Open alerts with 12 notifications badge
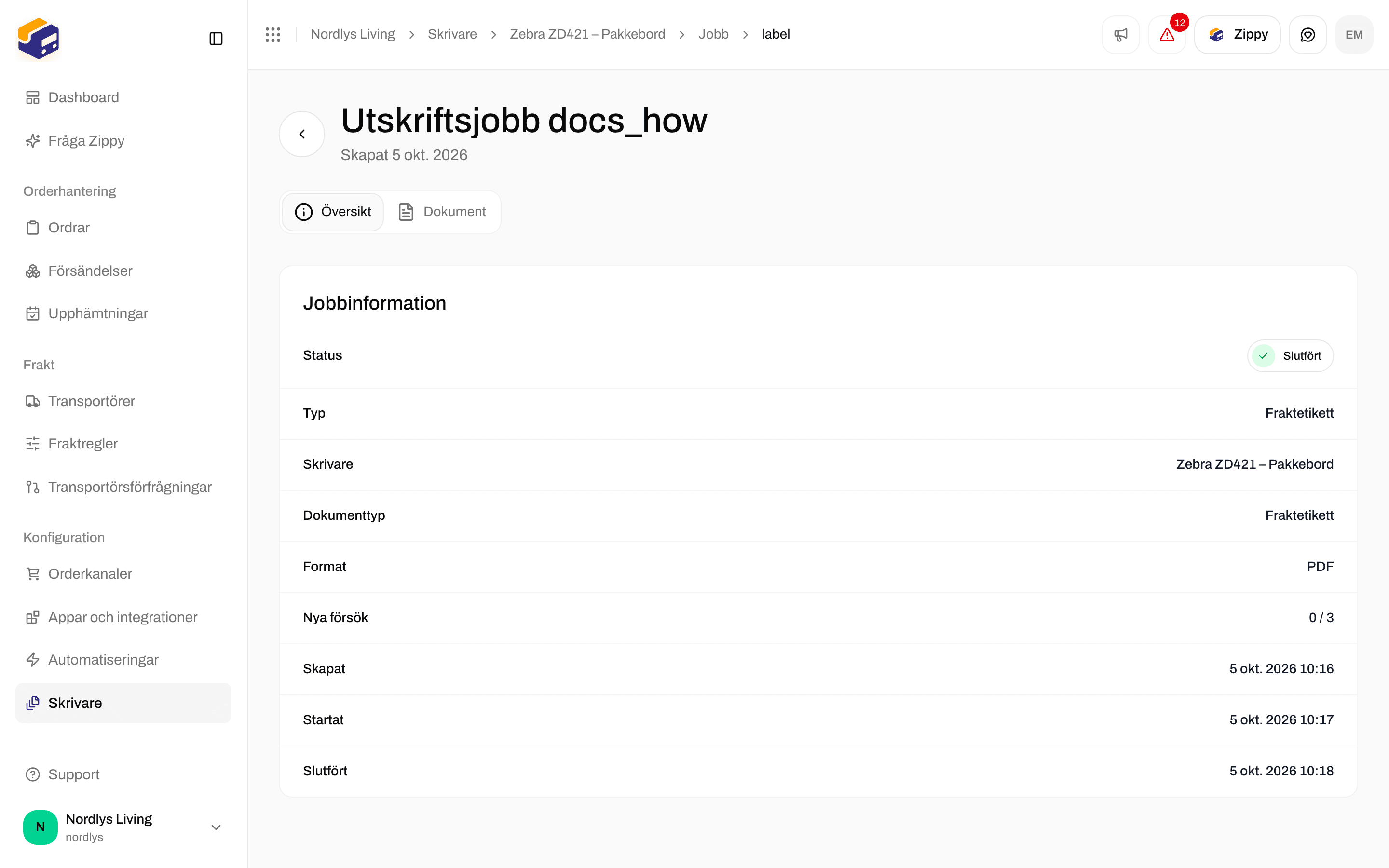 coord(1167,34)
